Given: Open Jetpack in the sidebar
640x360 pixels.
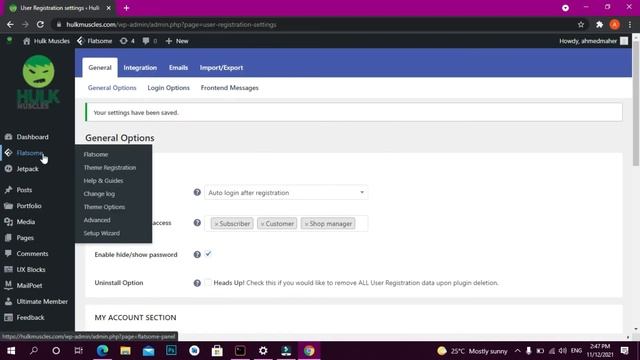Looking at the screenshot, I should pos(27,169).
